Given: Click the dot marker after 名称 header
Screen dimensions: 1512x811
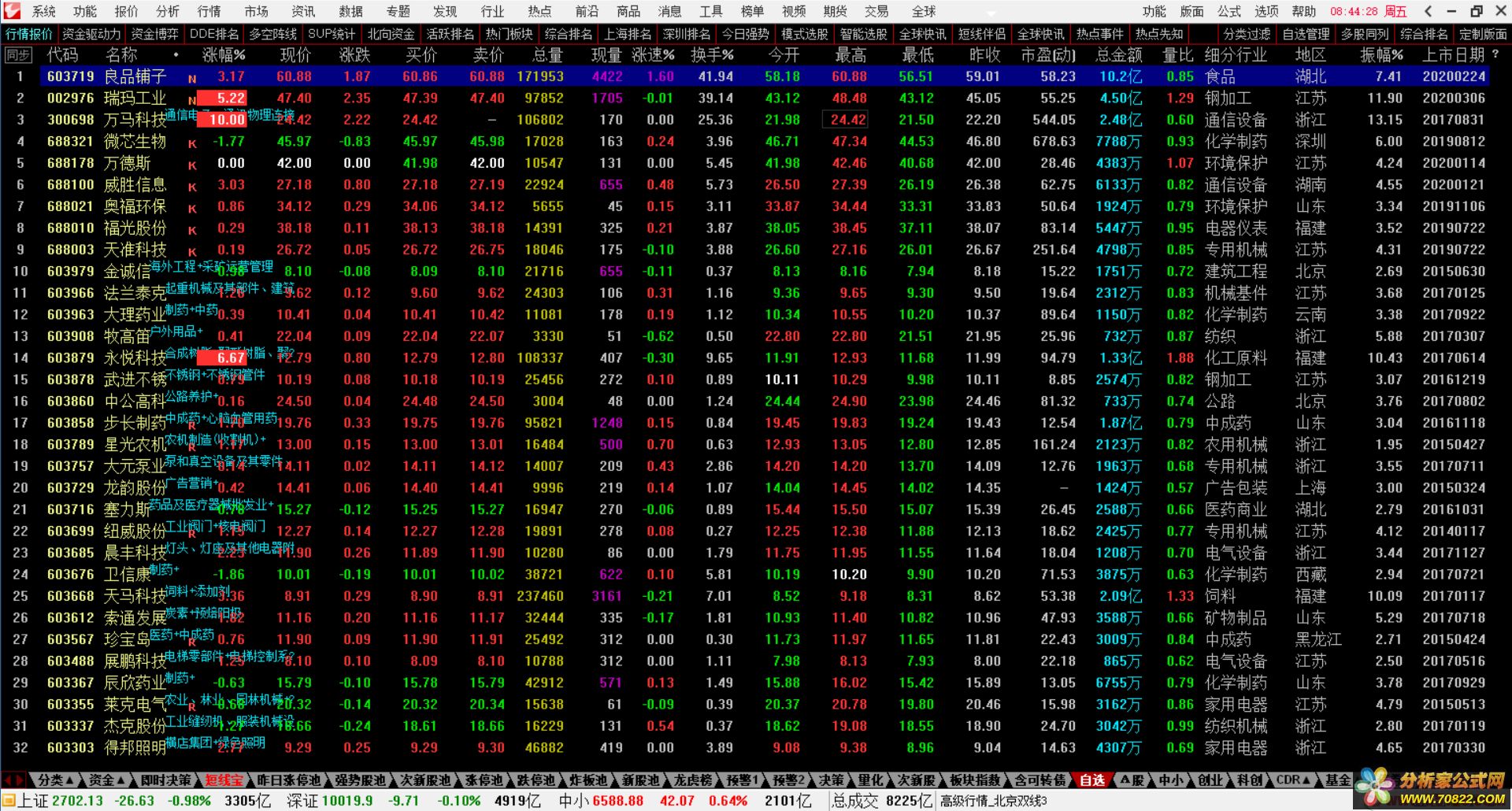Looking at the screenshot, I should [176, 55].
